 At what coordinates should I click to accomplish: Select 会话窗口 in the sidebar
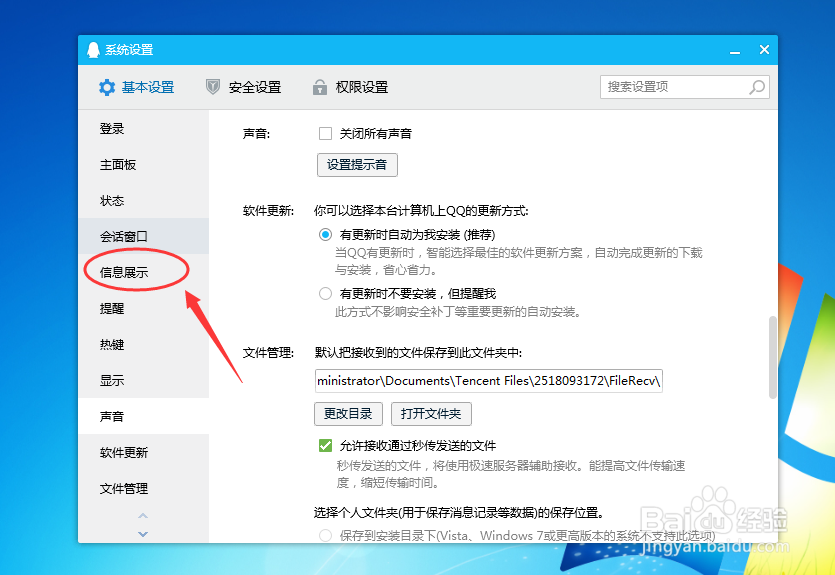(143, 236)
